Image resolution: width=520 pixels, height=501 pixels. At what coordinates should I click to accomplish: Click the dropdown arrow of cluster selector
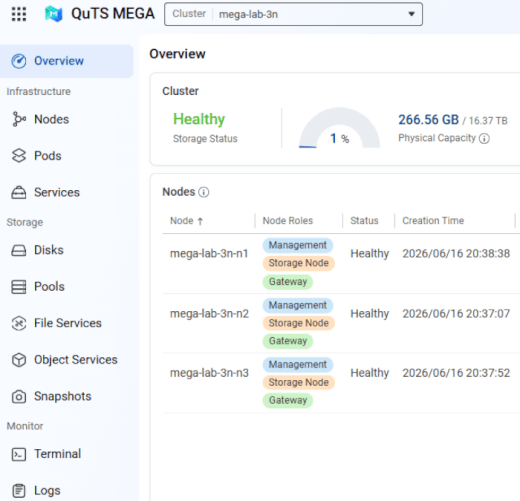coord(412,14)
